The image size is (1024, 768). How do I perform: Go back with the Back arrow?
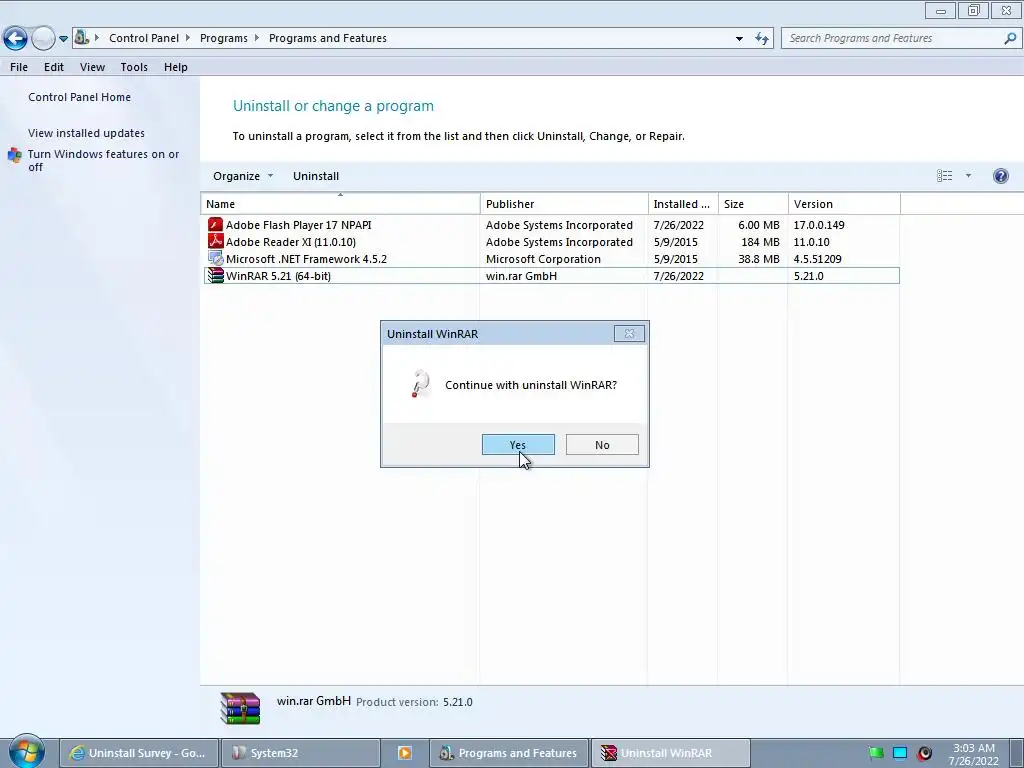15,39
